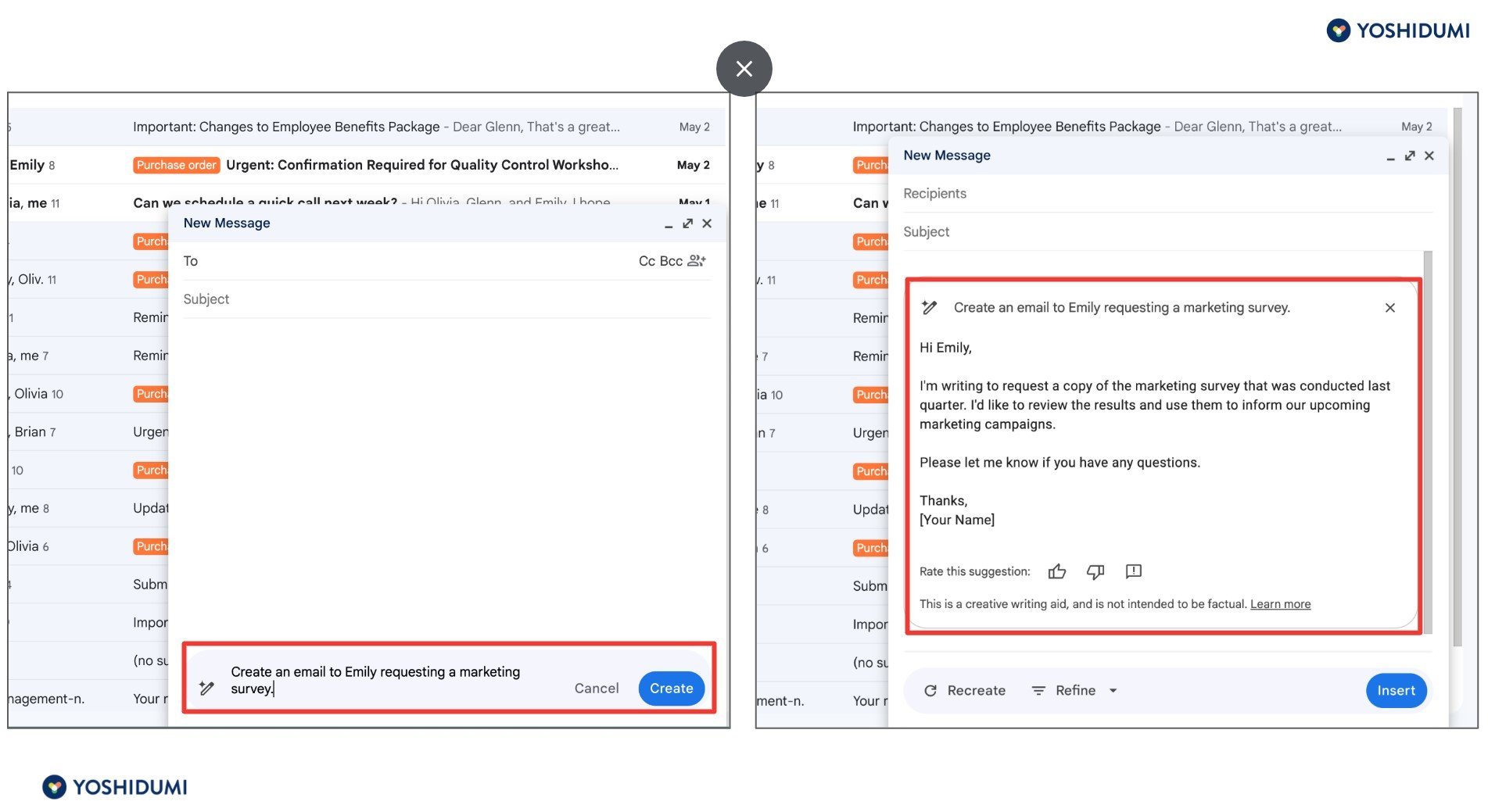The image size is (1488, 812).
Task: Click Recreate in the right compose window
Action: click(965, 691)
